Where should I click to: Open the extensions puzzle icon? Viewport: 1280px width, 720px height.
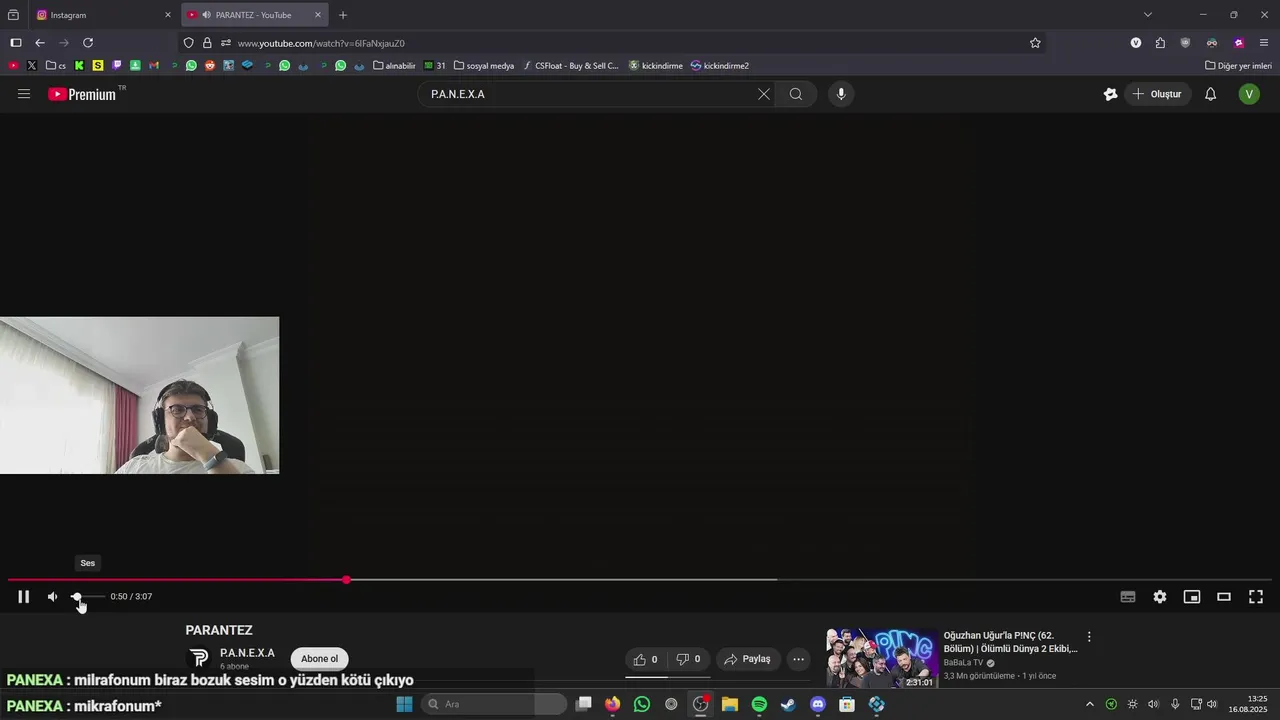click(1160, 43)
